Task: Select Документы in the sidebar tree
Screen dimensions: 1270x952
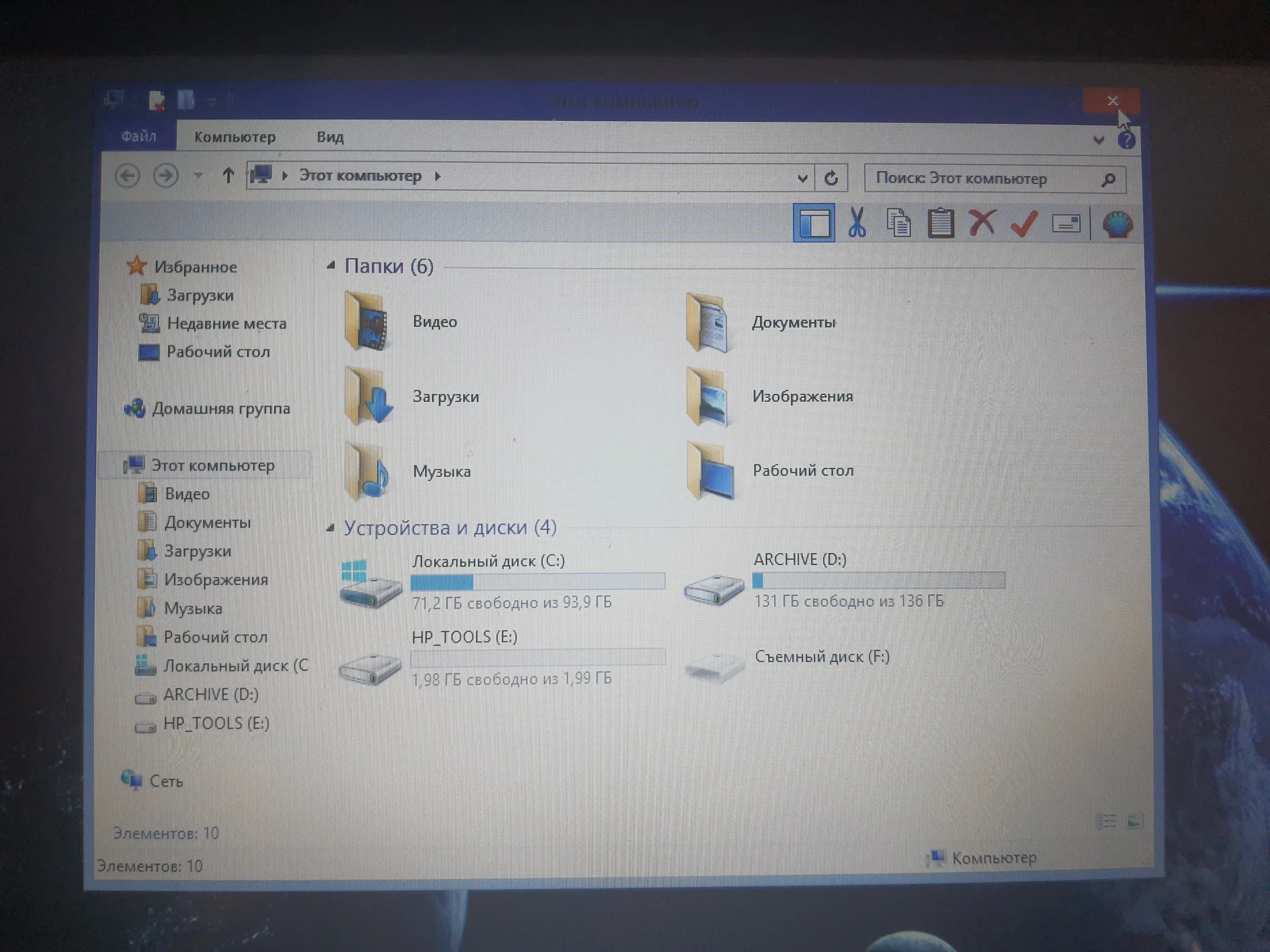Action: click(x=194, y=523)
